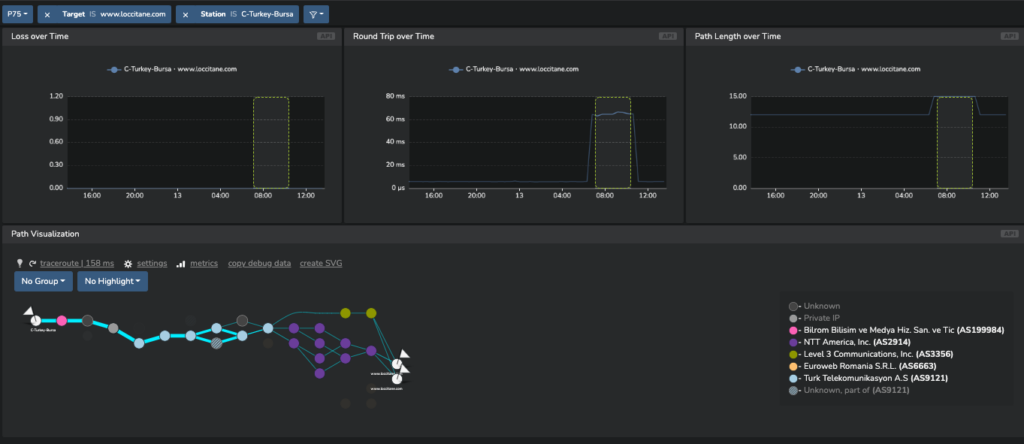
Task: Select the light gray Private IP node in graph
Action: pos(113,328)
